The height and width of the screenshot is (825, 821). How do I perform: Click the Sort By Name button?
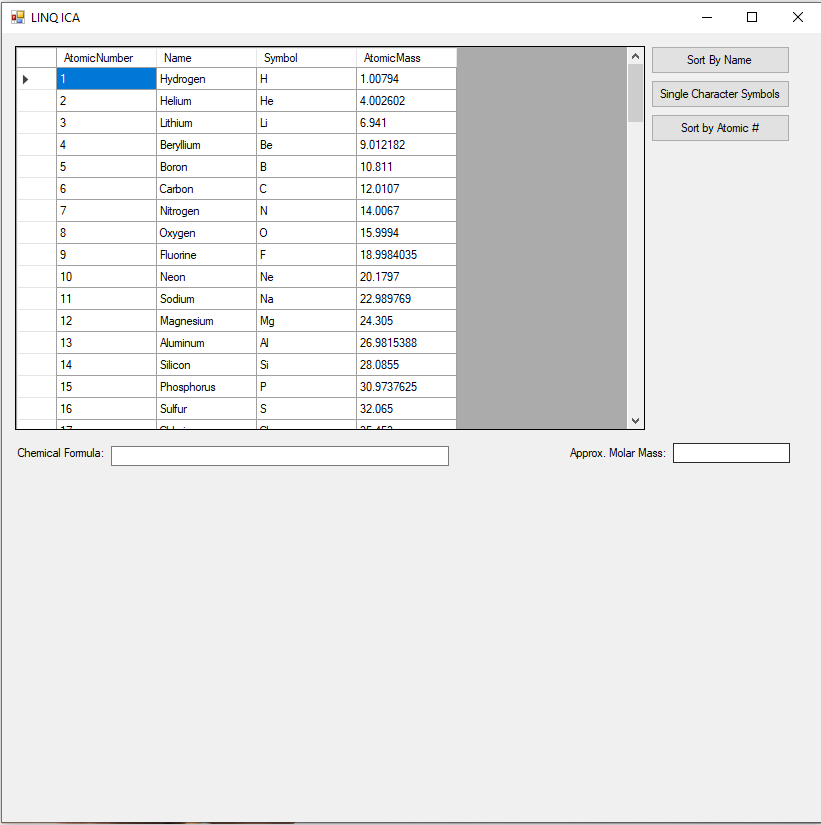[719, 60]
